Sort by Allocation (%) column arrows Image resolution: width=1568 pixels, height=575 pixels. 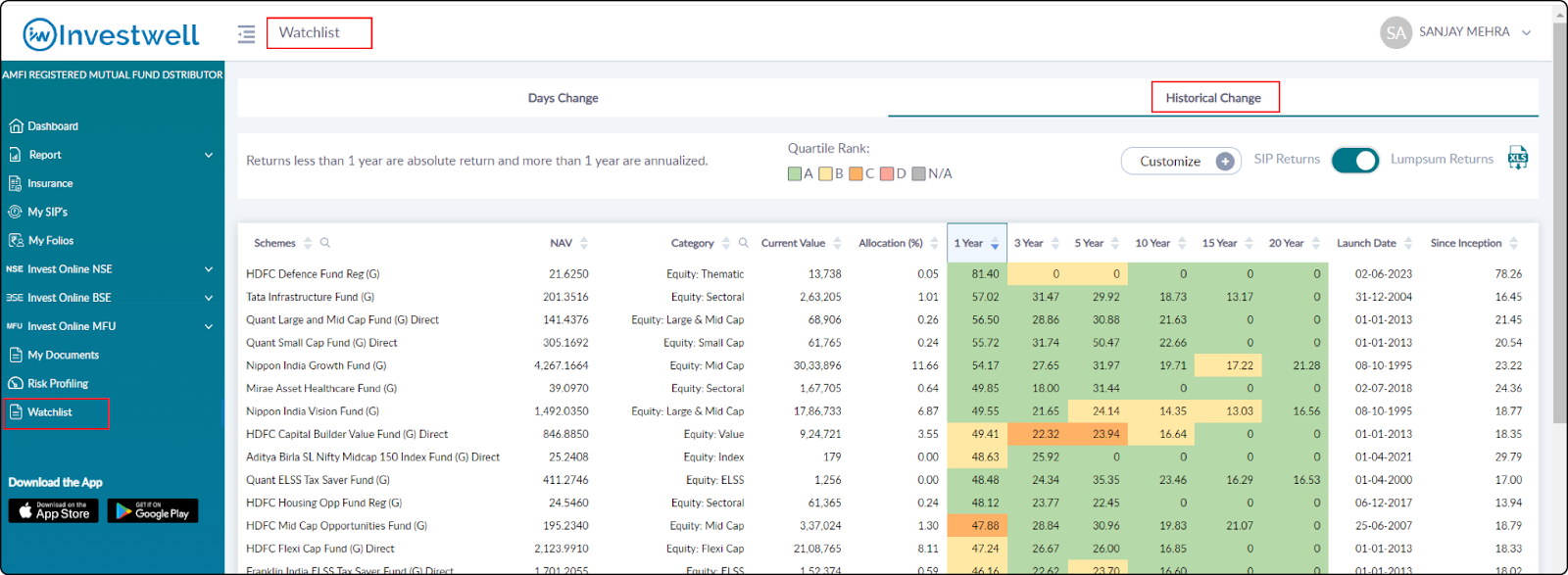point(934,243)
